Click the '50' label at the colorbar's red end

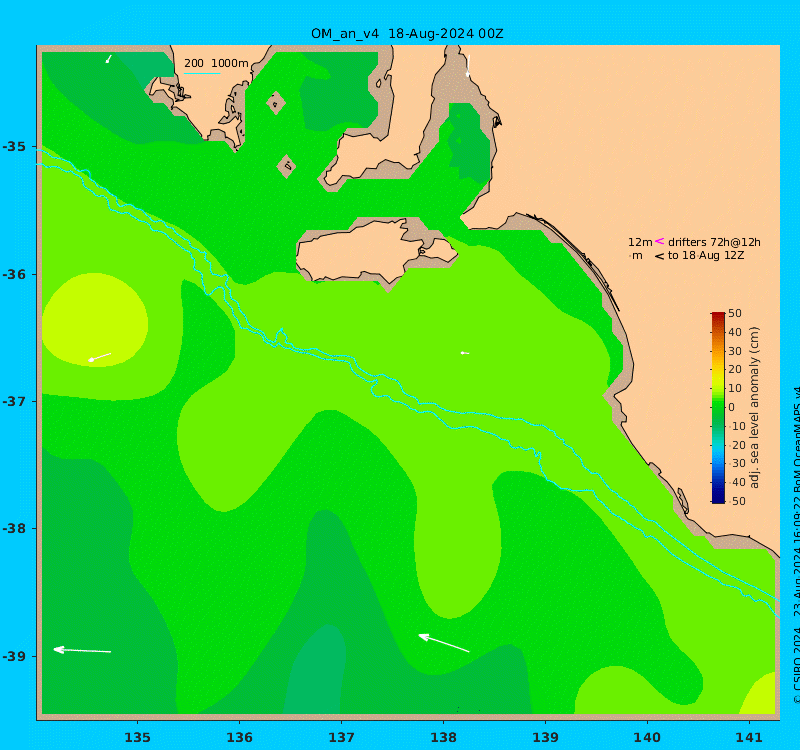[x=735, y=313]
